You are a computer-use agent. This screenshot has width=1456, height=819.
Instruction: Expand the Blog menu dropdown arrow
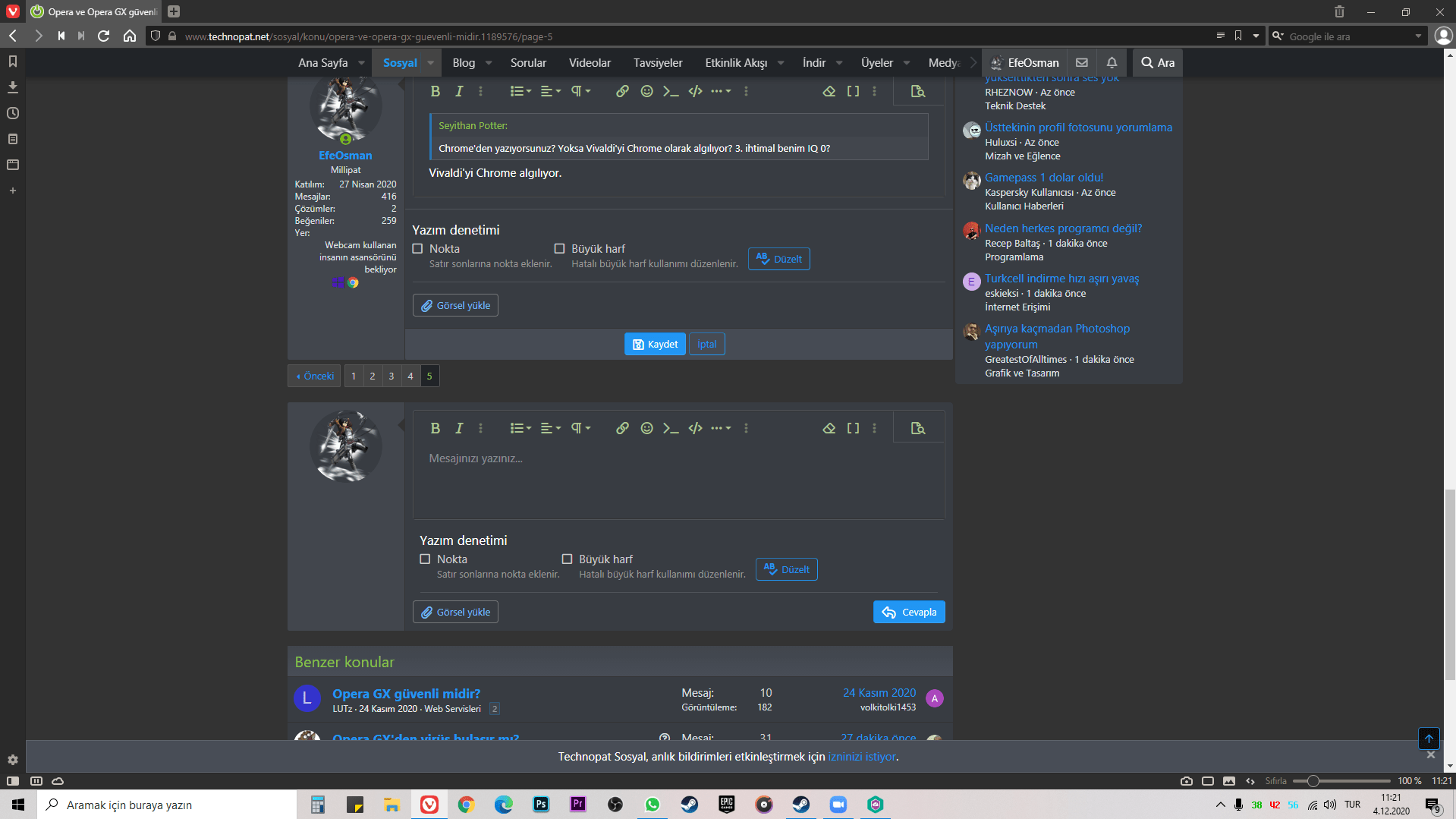(489, 63)
